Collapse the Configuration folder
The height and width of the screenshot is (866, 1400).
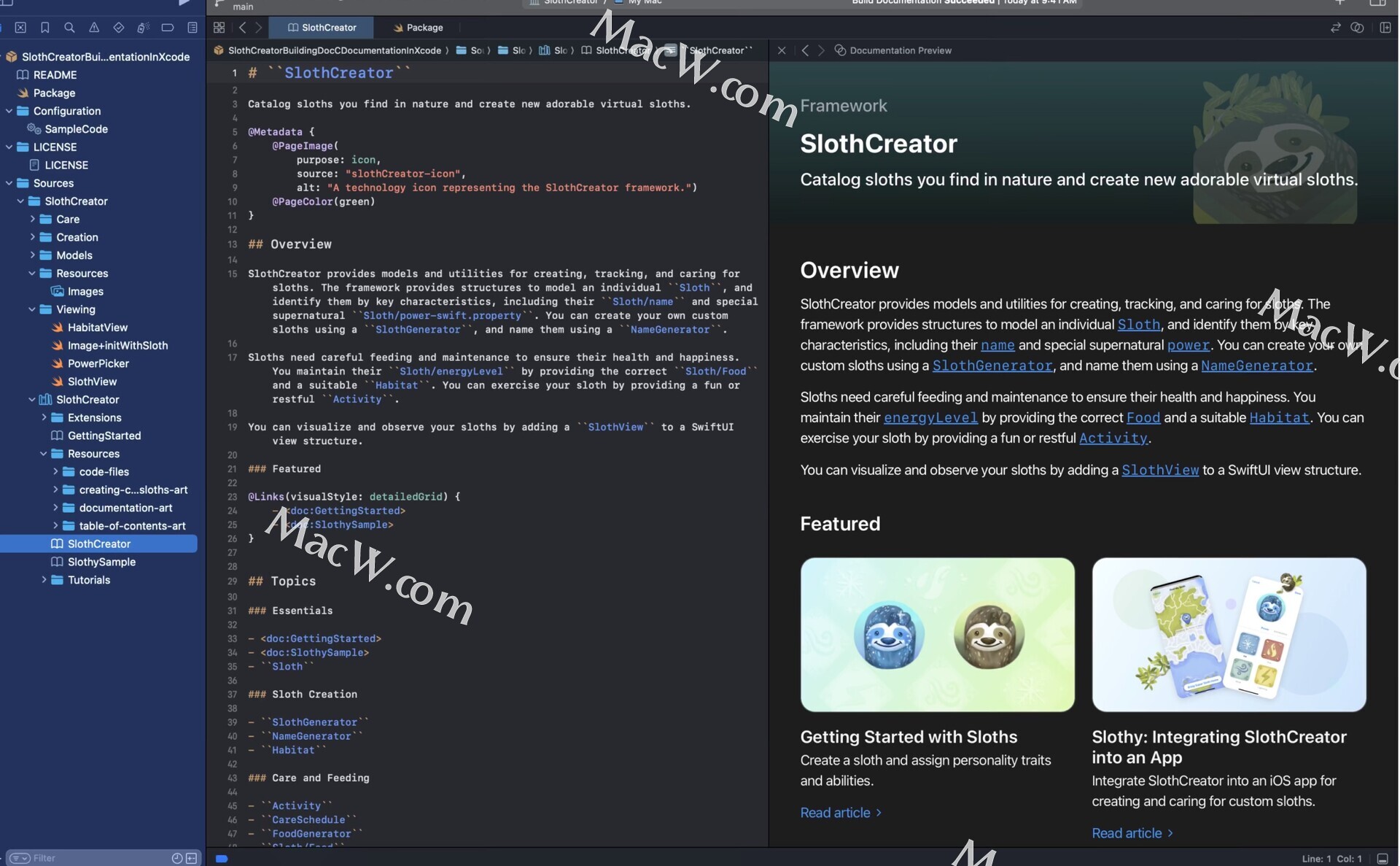click(x=9, y=111)
